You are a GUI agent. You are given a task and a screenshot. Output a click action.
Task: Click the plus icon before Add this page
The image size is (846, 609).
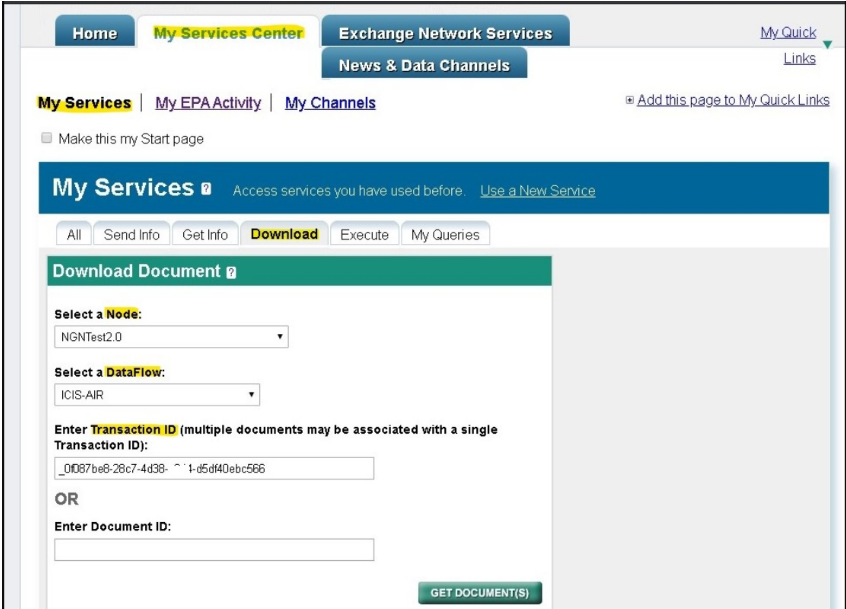[x=629, y=100]
